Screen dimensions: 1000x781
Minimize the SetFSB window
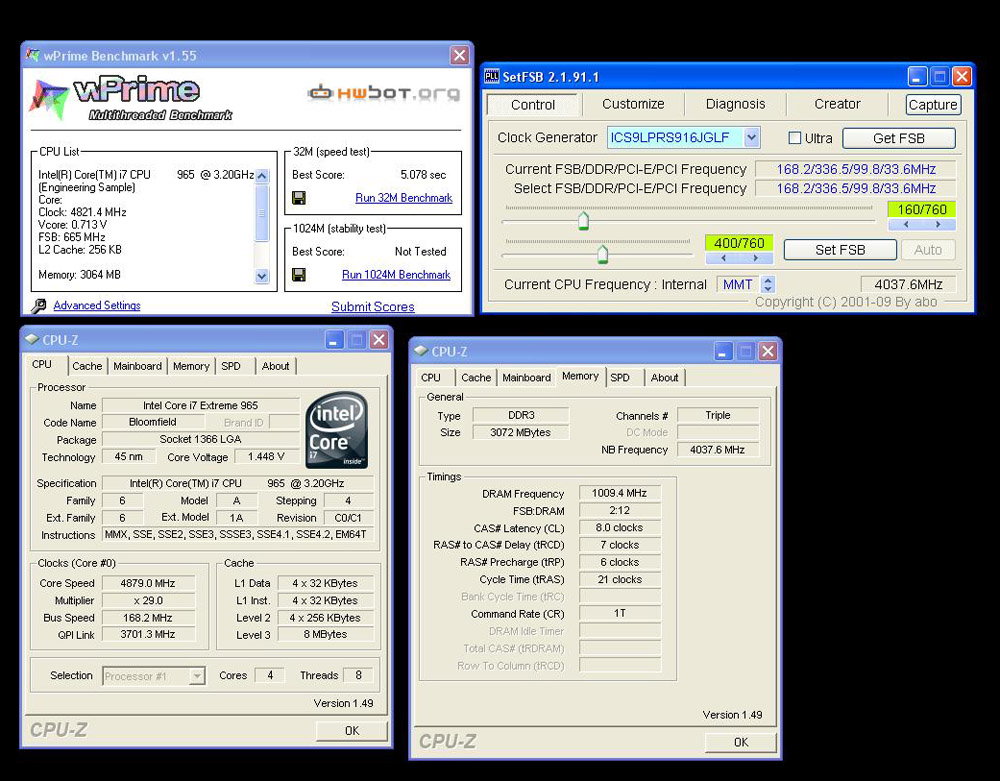pos(917,77)
